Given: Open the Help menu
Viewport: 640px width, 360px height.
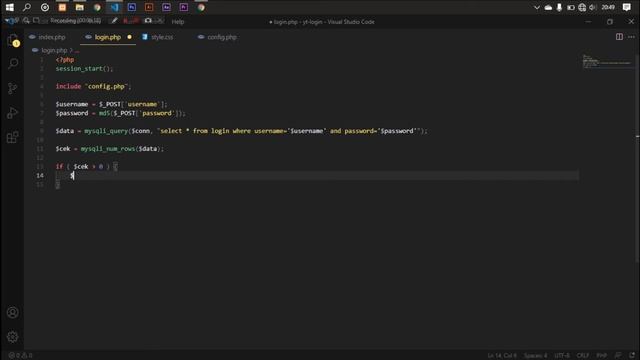Looking at the screenshot, I should point(178,22).
